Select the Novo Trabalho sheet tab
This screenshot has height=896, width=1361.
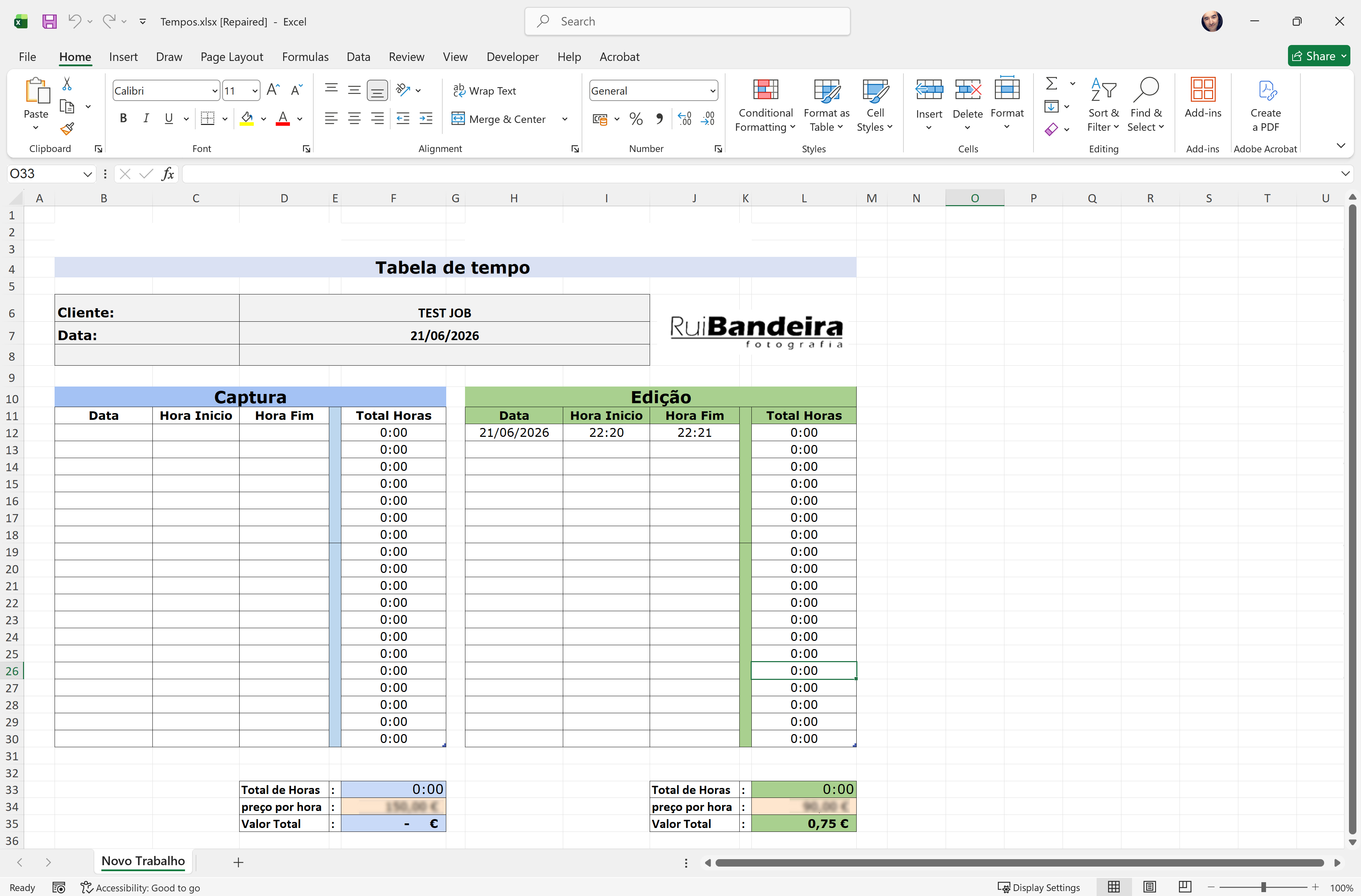pyautogui.click(x=143, y=861)
